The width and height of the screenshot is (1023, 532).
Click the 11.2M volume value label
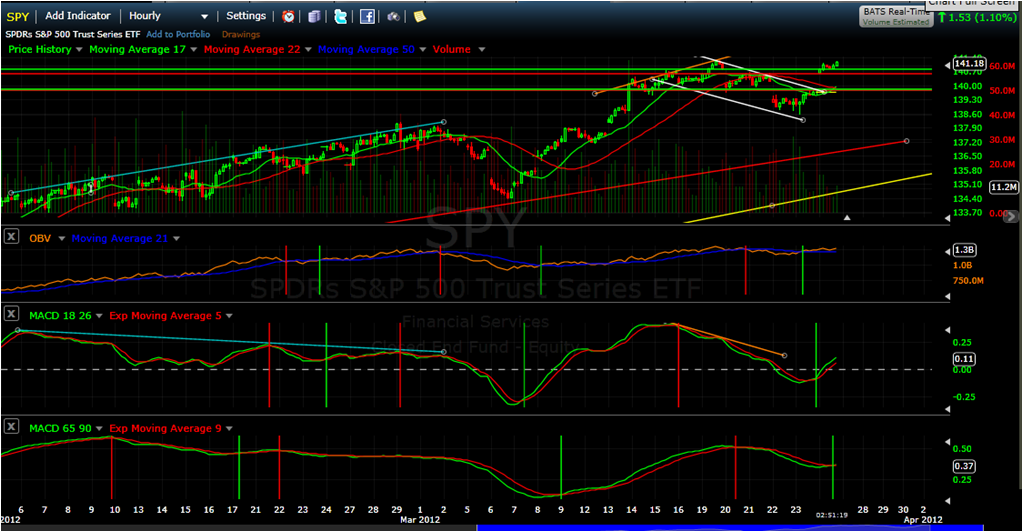click(1003, 187)
